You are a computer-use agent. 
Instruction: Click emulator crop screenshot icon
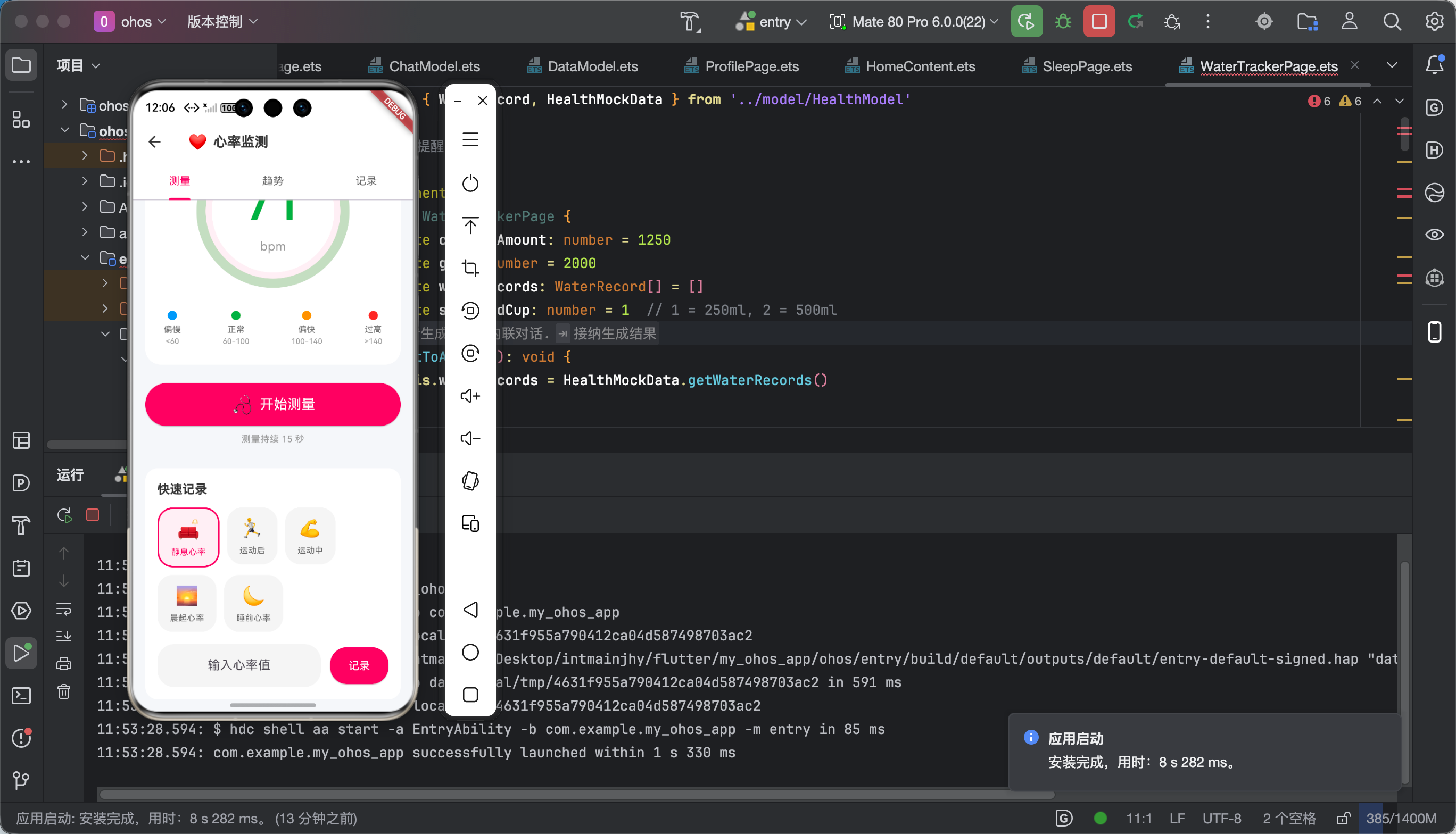(x=470, y=268)
